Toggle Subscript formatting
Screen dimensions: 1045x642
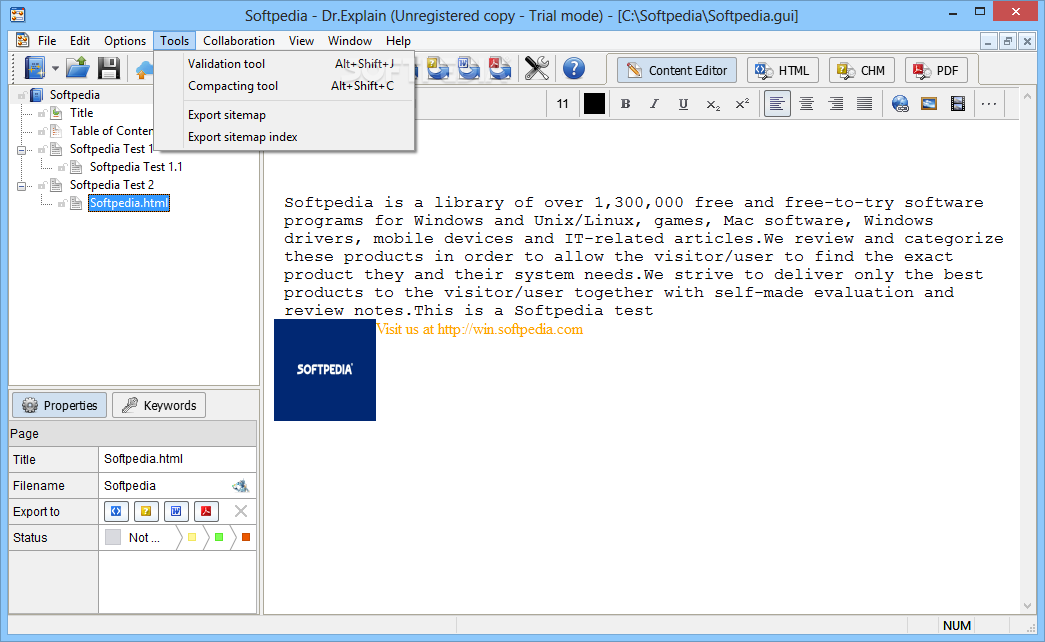[712, 104]
